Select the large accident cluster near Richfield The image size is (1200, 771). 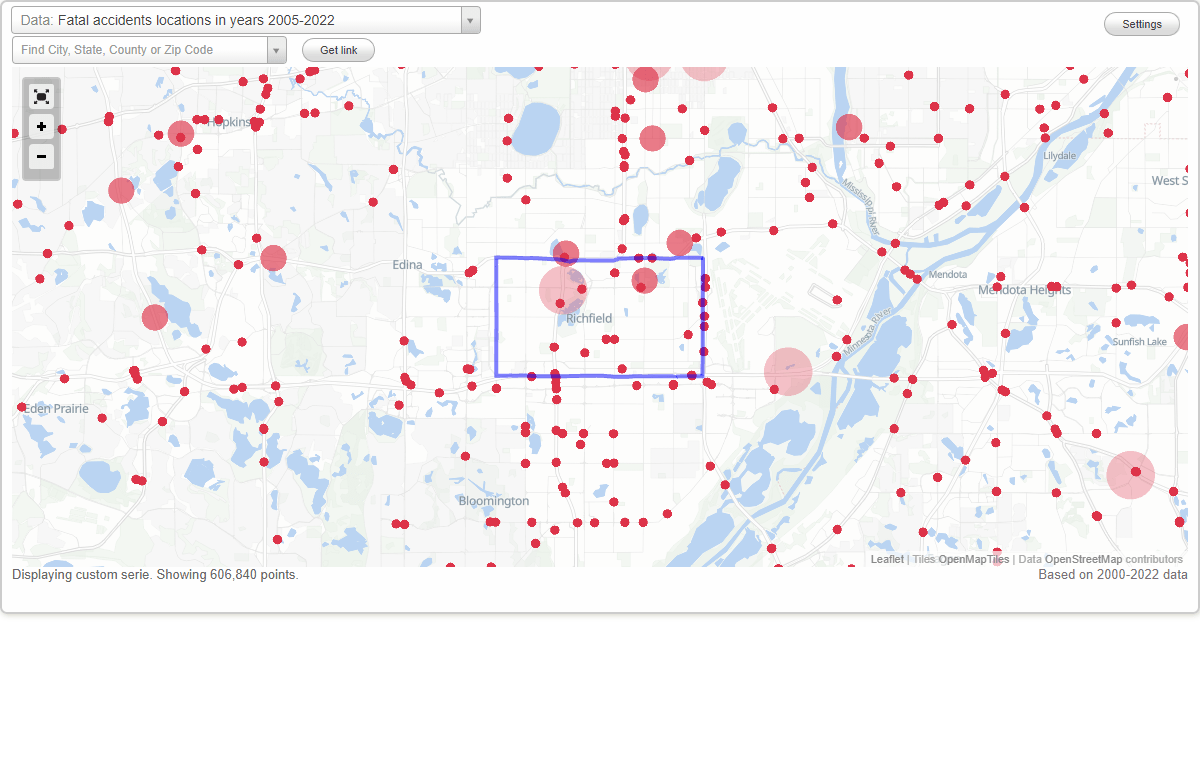click(x=562, y=290)
